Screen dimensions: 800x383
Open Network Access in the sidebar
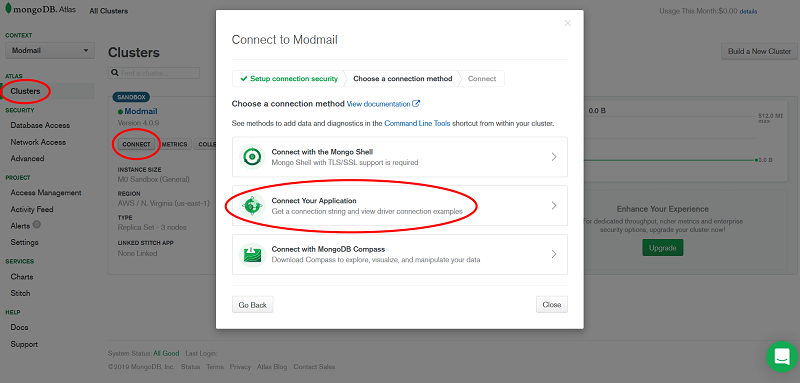[38, 142]
